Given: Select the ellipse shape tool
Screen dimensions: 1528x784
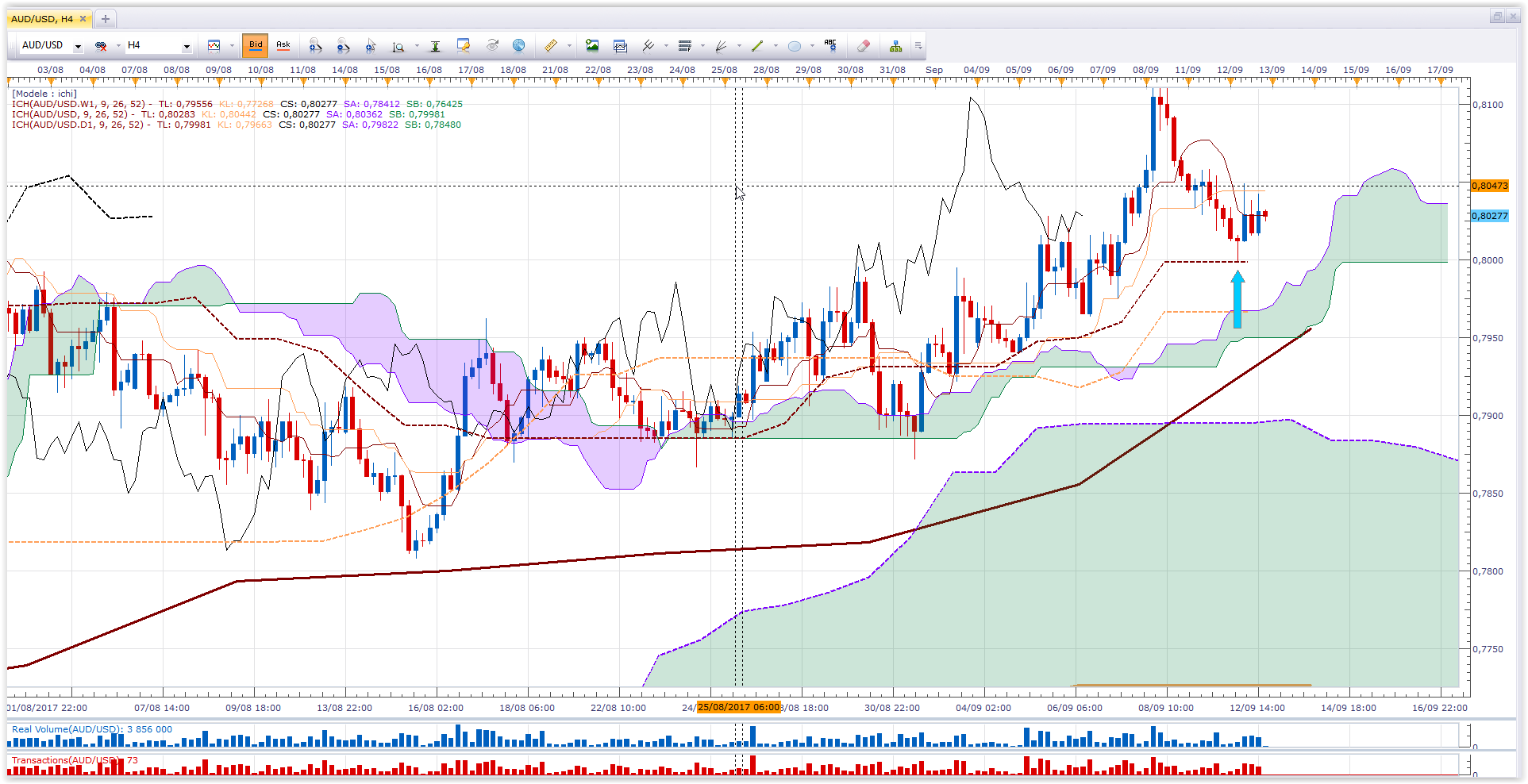Looking at the screenshot, I should [794, 46].
